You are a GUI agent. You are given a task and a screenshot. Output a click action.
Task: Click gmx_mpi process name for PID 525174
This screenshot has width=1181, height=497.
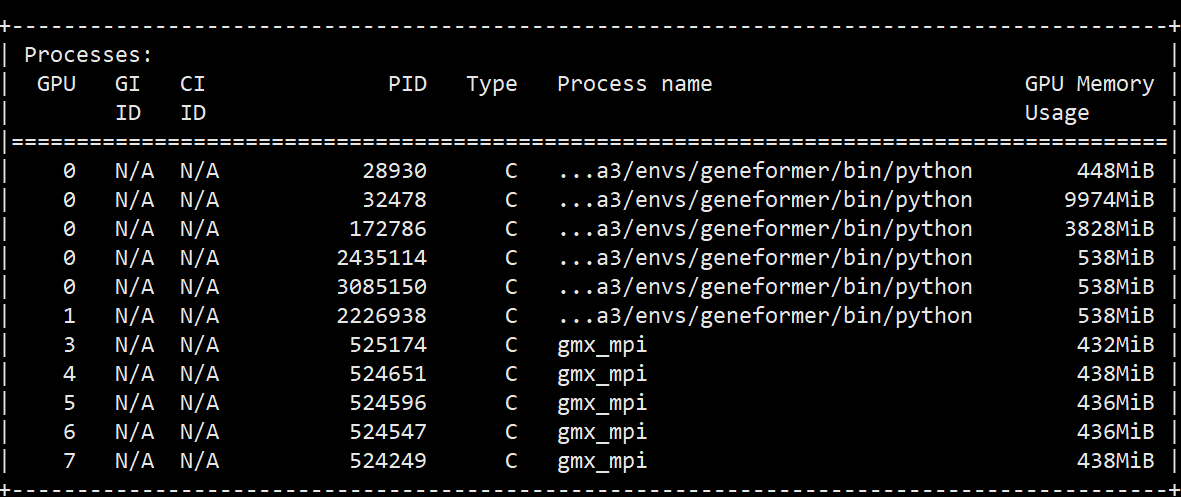pyautogui.click(x=602, y=346)
